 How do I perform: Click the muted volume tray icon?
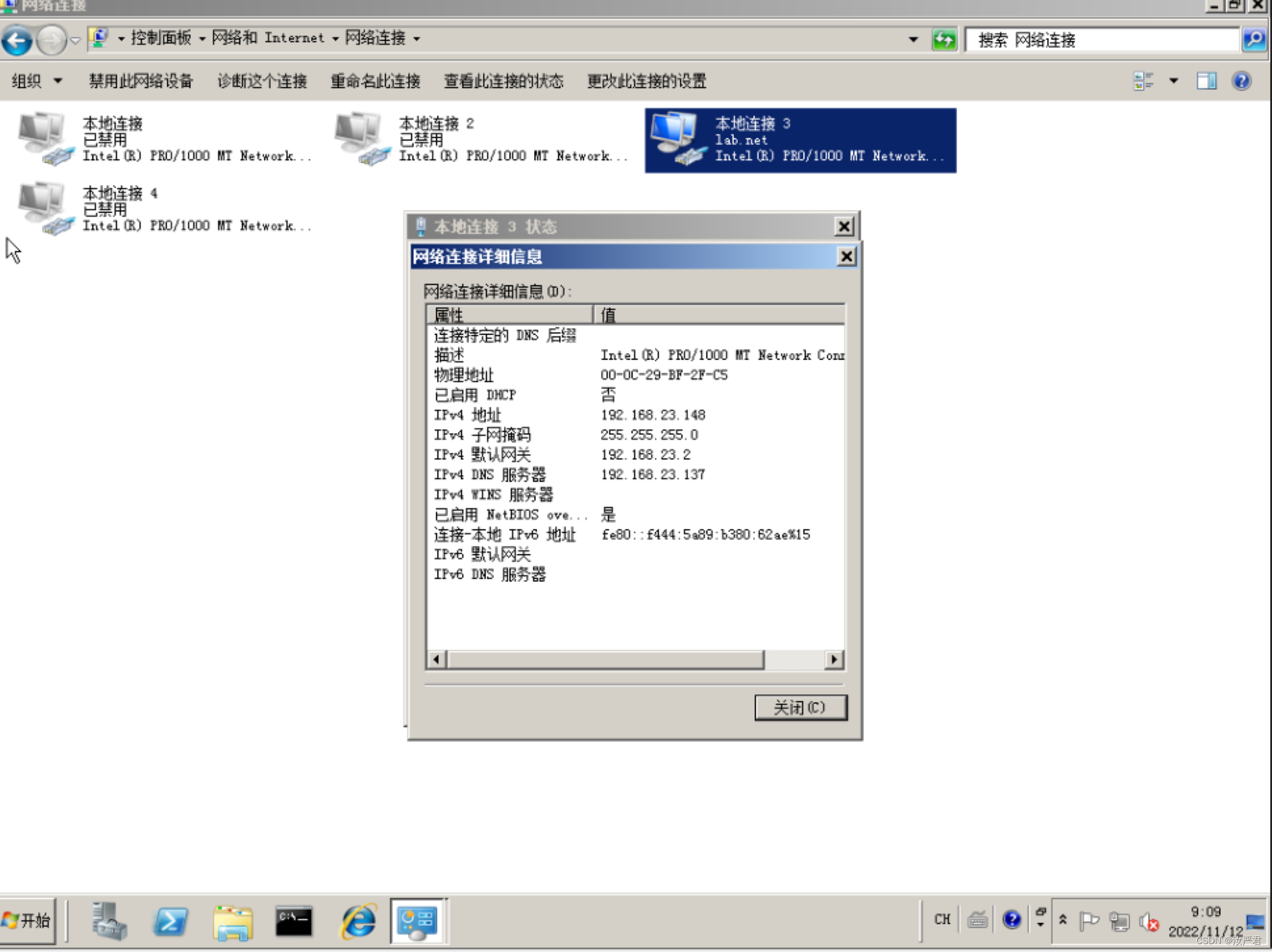click(x=1149, y=922)
